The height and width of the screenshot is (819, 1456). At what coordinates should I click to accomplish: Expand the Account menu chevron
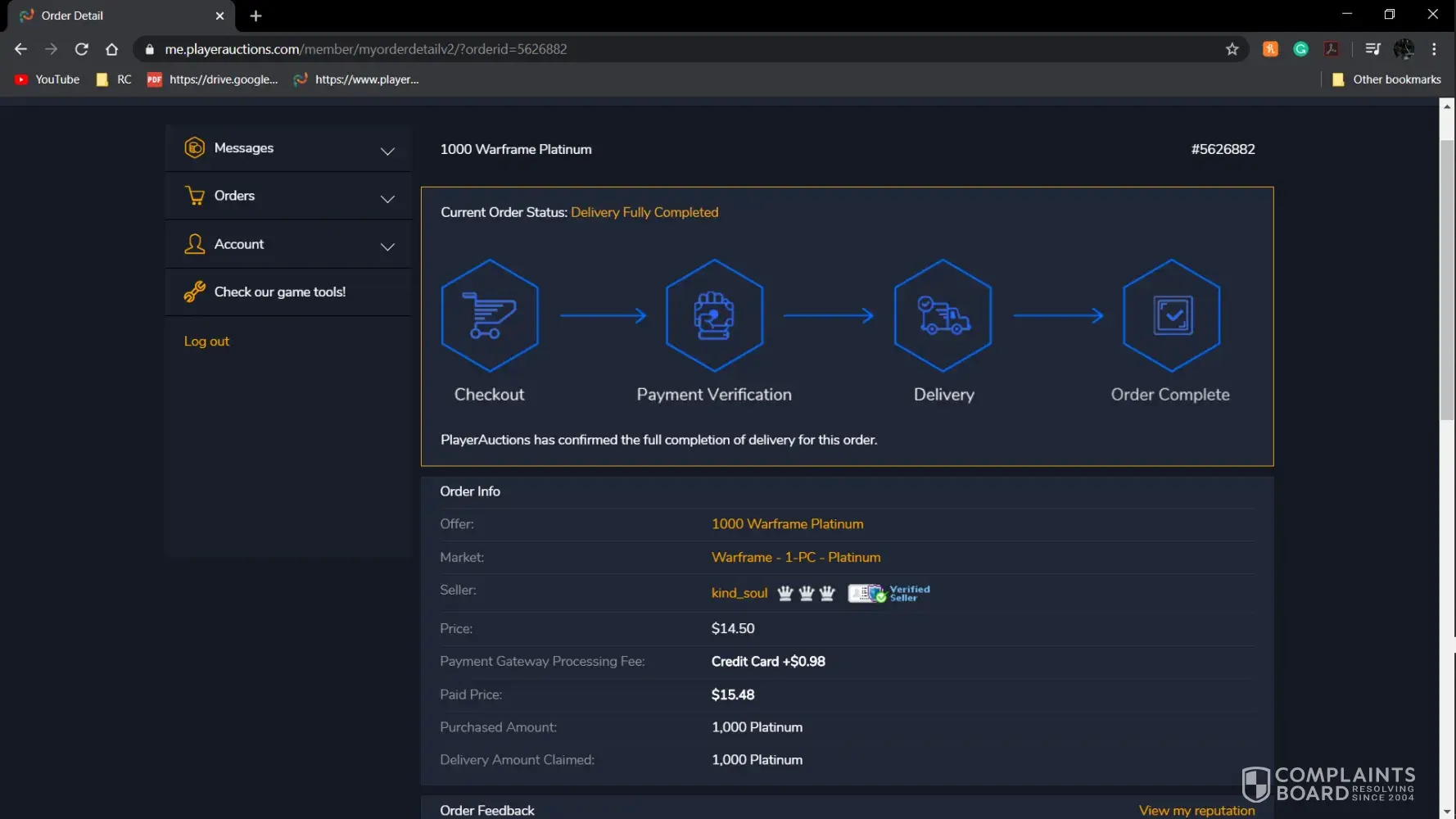(x=387, y=247)
